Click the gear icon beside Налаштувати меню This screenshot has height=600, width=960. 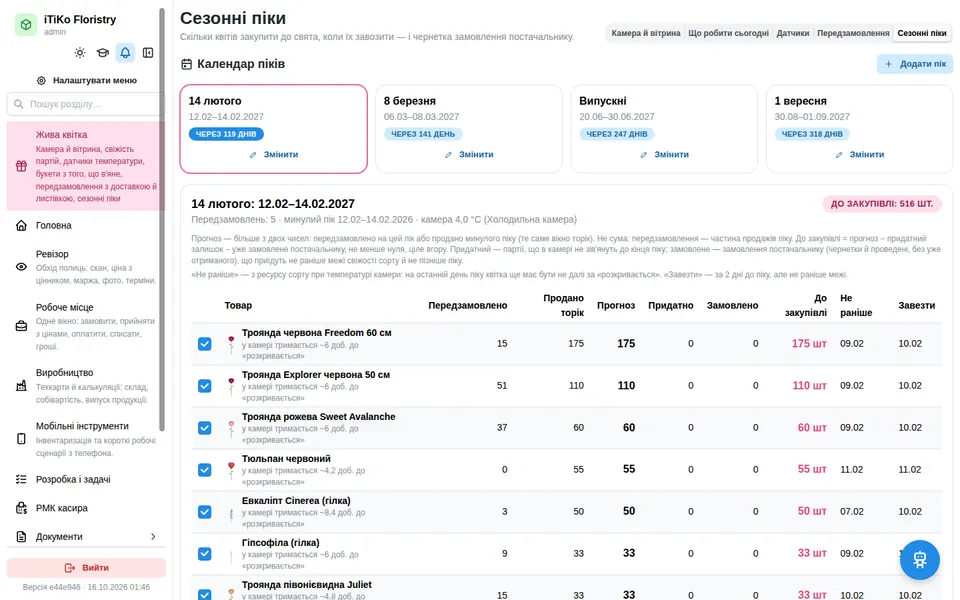click(x=42, y=80)
